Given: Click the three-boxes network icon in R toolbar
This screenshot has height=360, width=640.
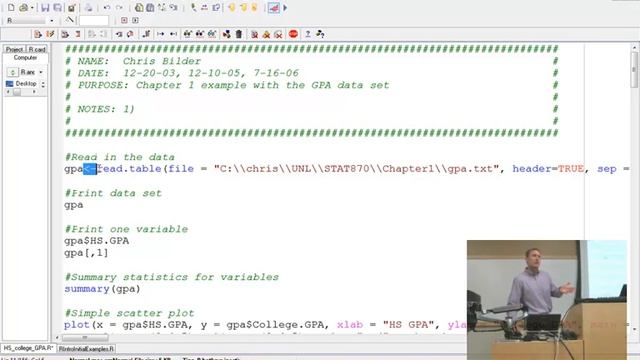Looking at the screenshot, I should (226, 34).
